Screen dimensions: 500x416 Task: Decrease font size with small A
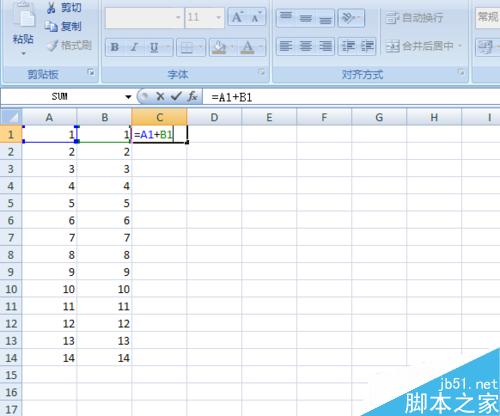click(x=257, y=17)
